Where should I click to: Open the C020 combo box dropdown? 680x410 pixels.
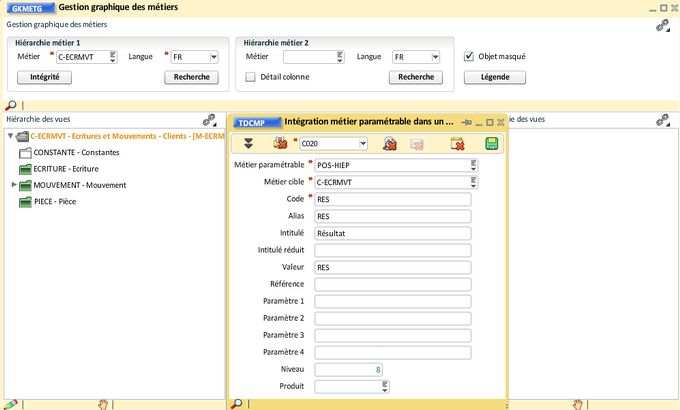(x=363, y=144)
